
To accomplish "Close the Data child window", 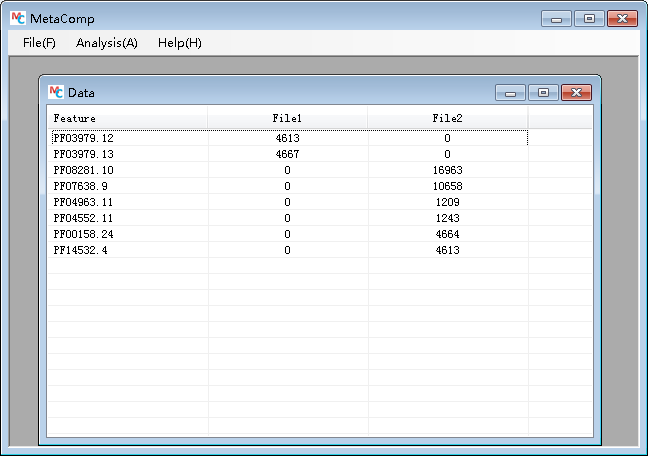I will tap(575, 93).
